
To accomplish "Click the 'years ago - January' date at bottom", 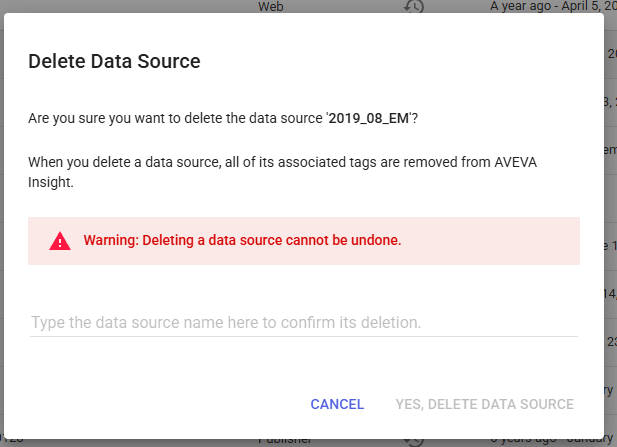I will pyautogui.click(x=551, y=441).
